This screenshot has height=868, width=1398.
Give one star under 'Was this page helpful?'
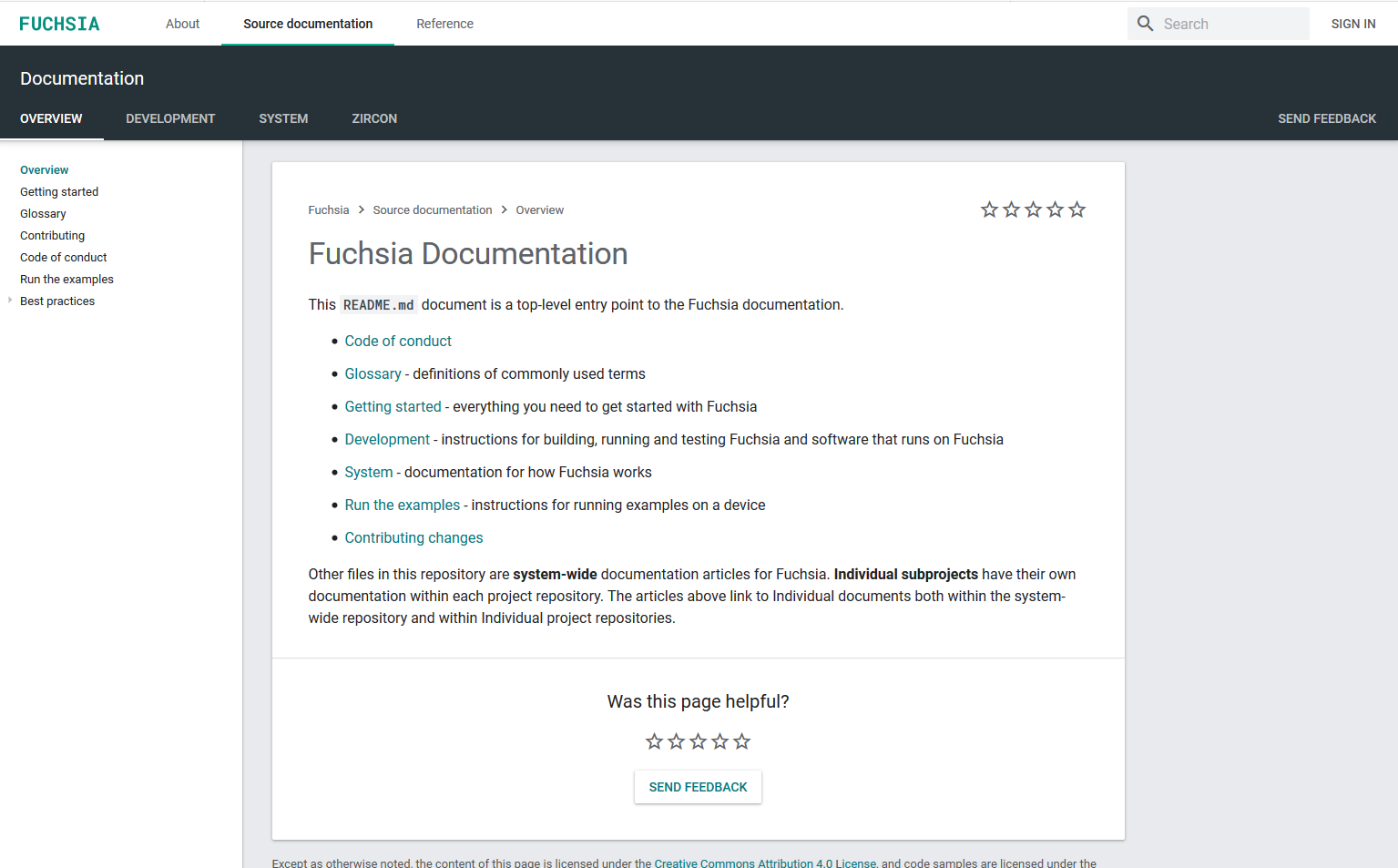(654, 741)
